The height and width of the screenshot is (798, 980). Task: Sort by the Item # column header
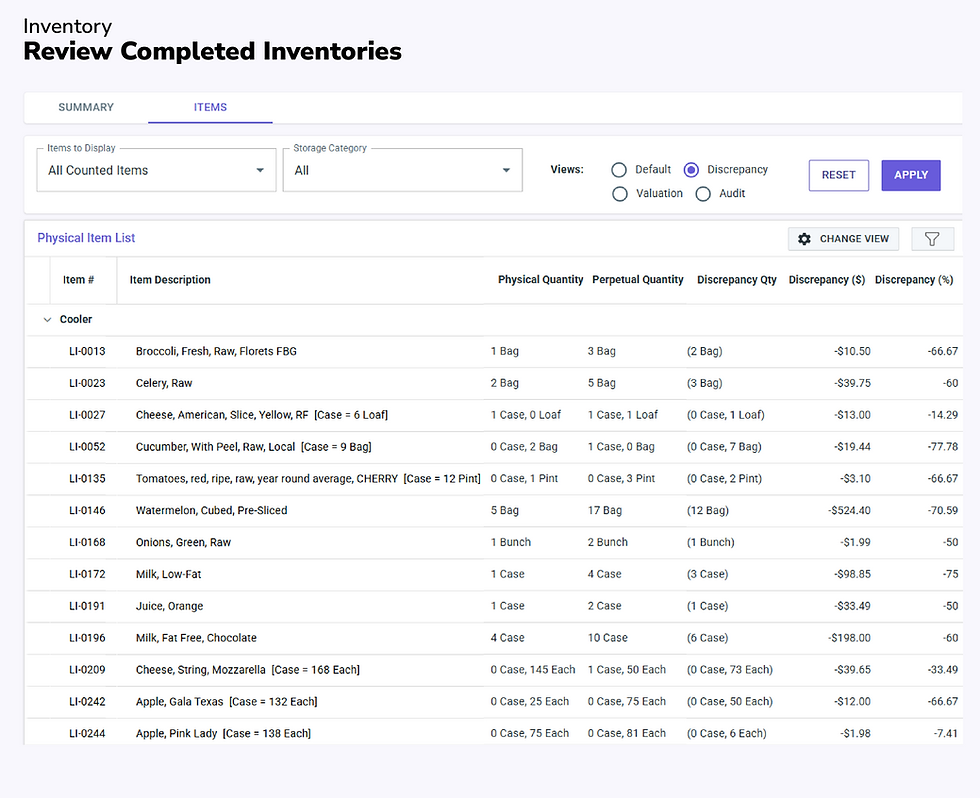[x=78, y=280]
